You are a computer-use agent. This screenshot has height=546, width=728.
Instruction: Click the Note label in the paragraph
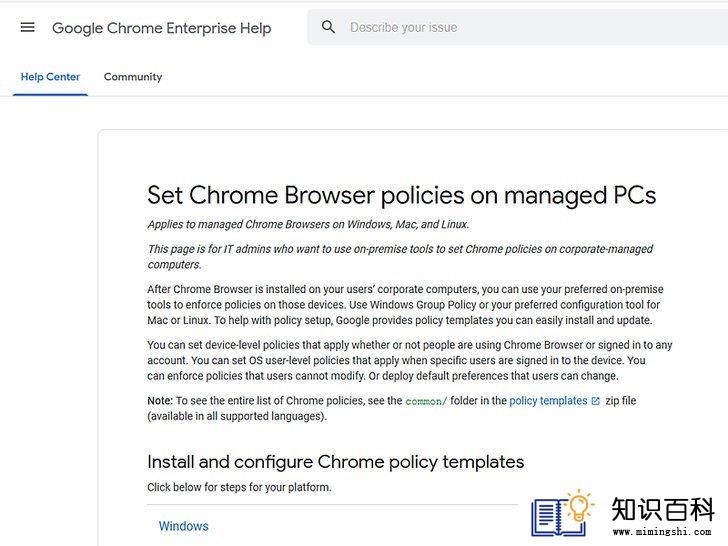(160, 401)
